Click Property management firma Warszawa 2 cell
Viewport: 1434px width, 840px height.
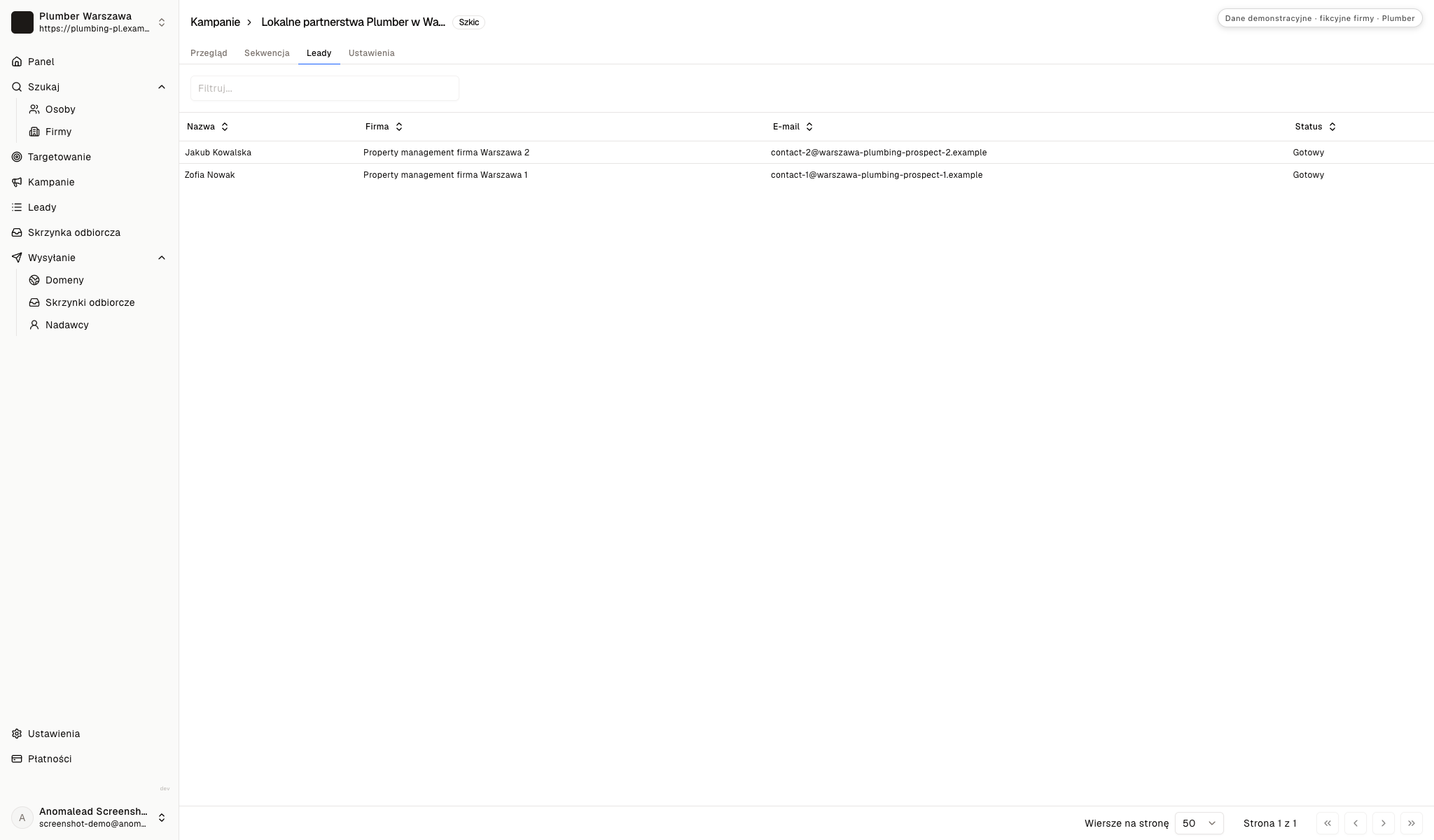click(x=446, y=153)
